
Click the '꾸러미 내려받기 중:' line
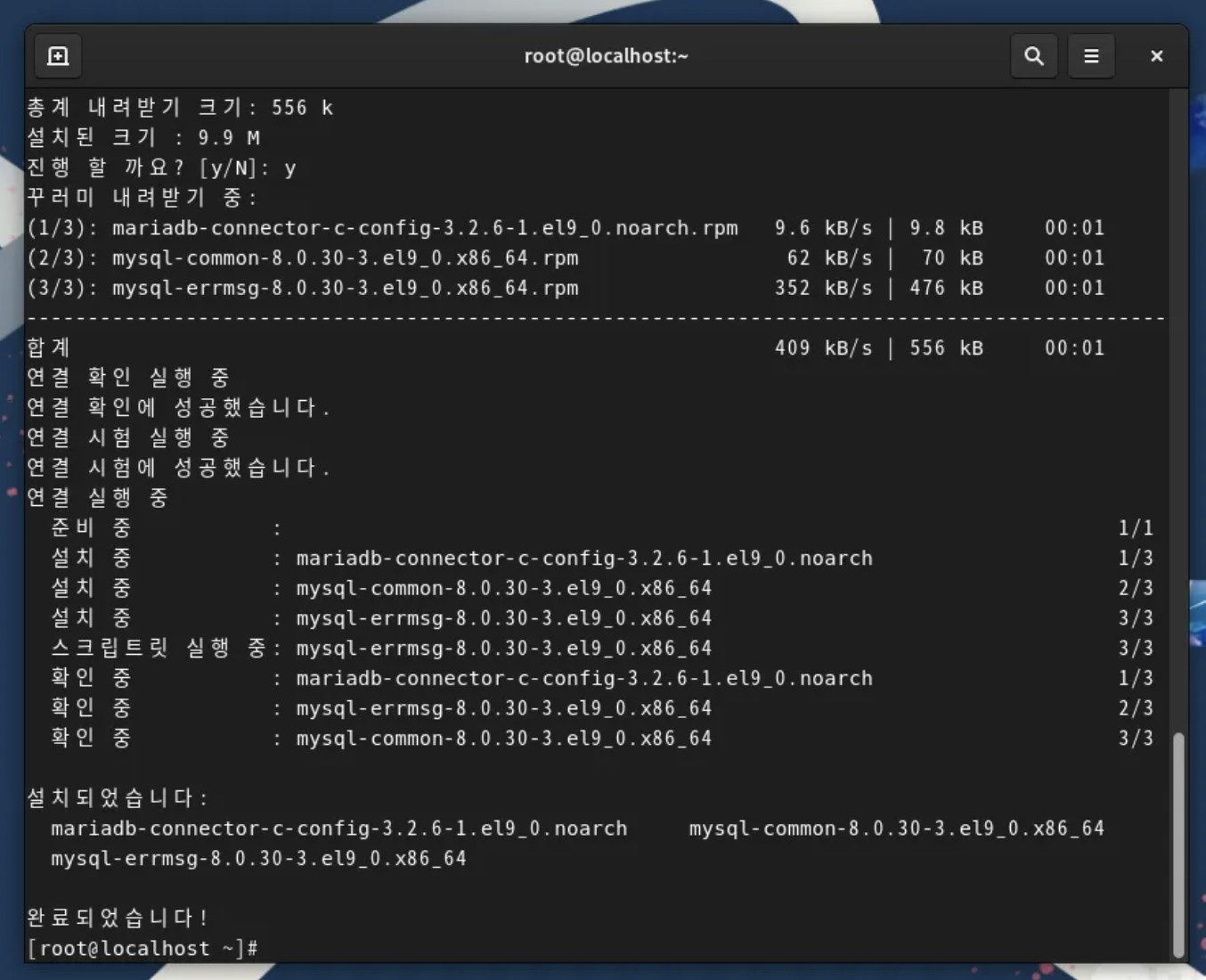[143, 198]
